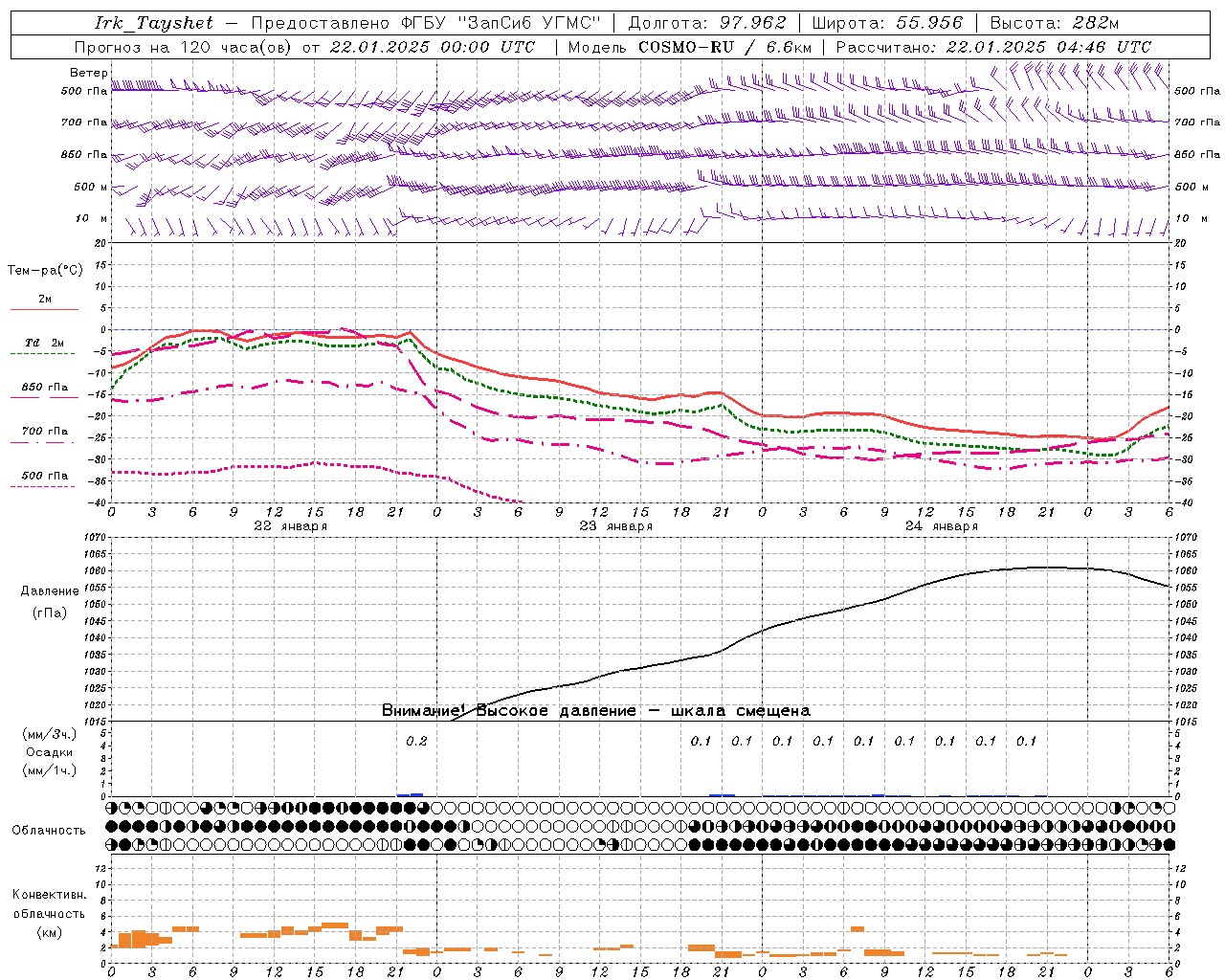Click the Давление panel label

point(50,591)
